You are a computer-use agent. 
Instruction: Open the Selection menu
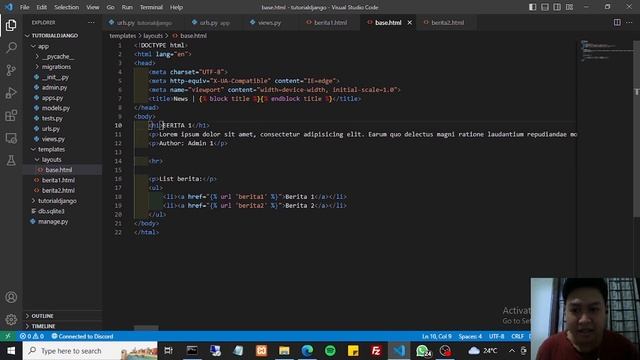click(67, 7)
